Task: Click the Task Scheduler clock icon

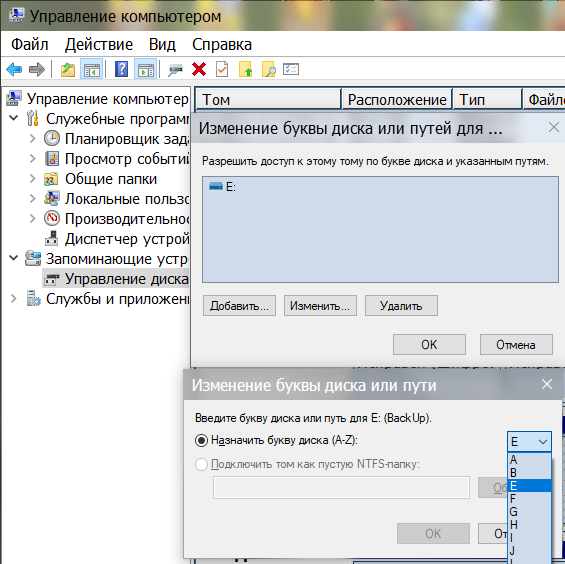Action: 52,138
